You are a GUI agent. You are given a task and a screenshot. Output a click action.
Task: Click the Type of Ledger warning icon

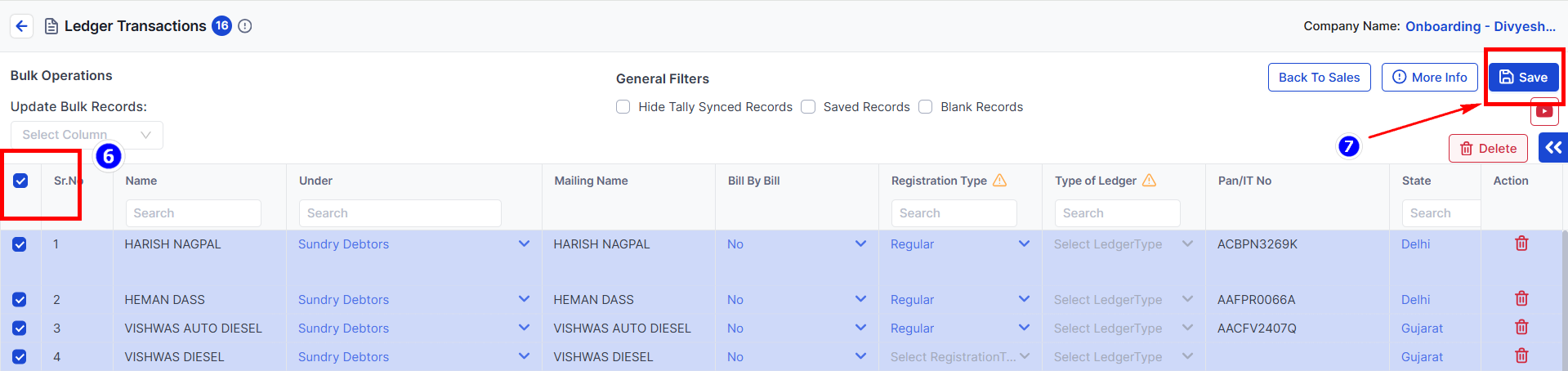(x=1150, y=181)
